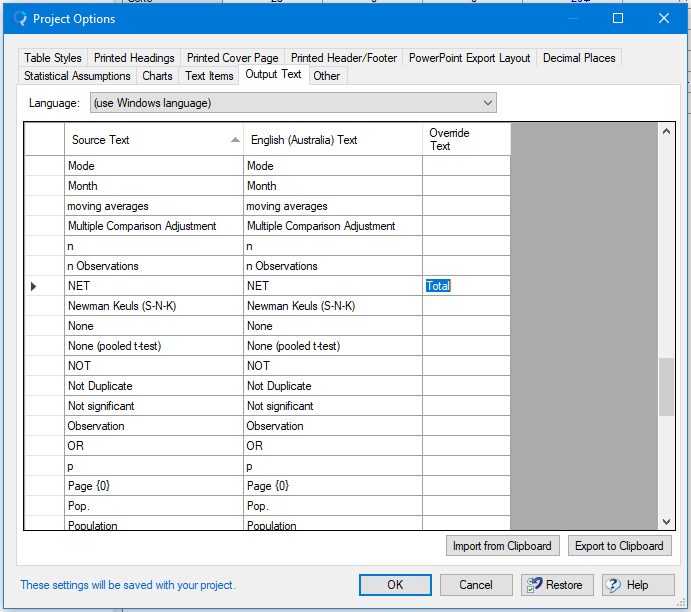Select the Source Text cell 'Not Duplicate'

(154, 386)
